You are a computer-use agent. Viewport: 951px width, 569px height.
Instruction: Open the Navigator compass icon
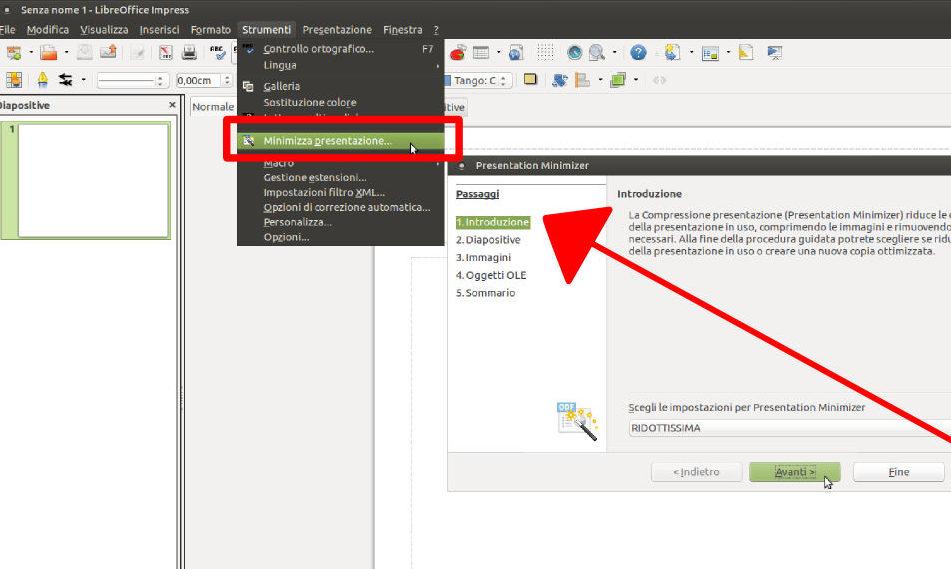pyautogui.click(x=574, y=53)
